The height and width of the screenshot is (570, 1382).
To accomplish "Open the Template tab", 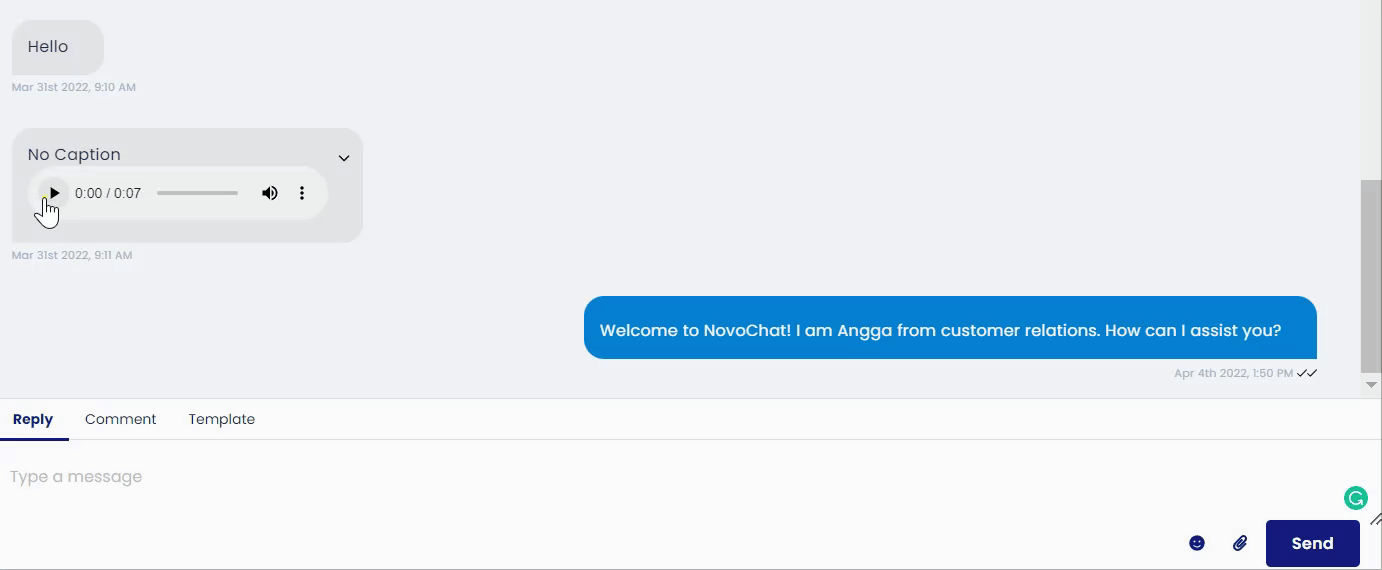I will [222, 419].
